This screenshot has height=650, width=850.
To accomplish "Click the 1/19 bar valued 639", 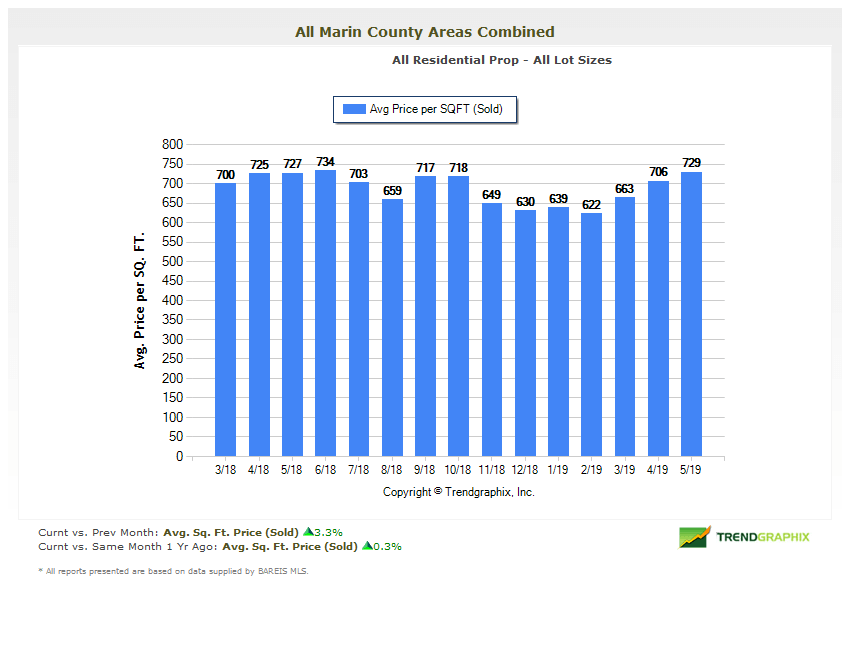I will [x=558, y=332].
